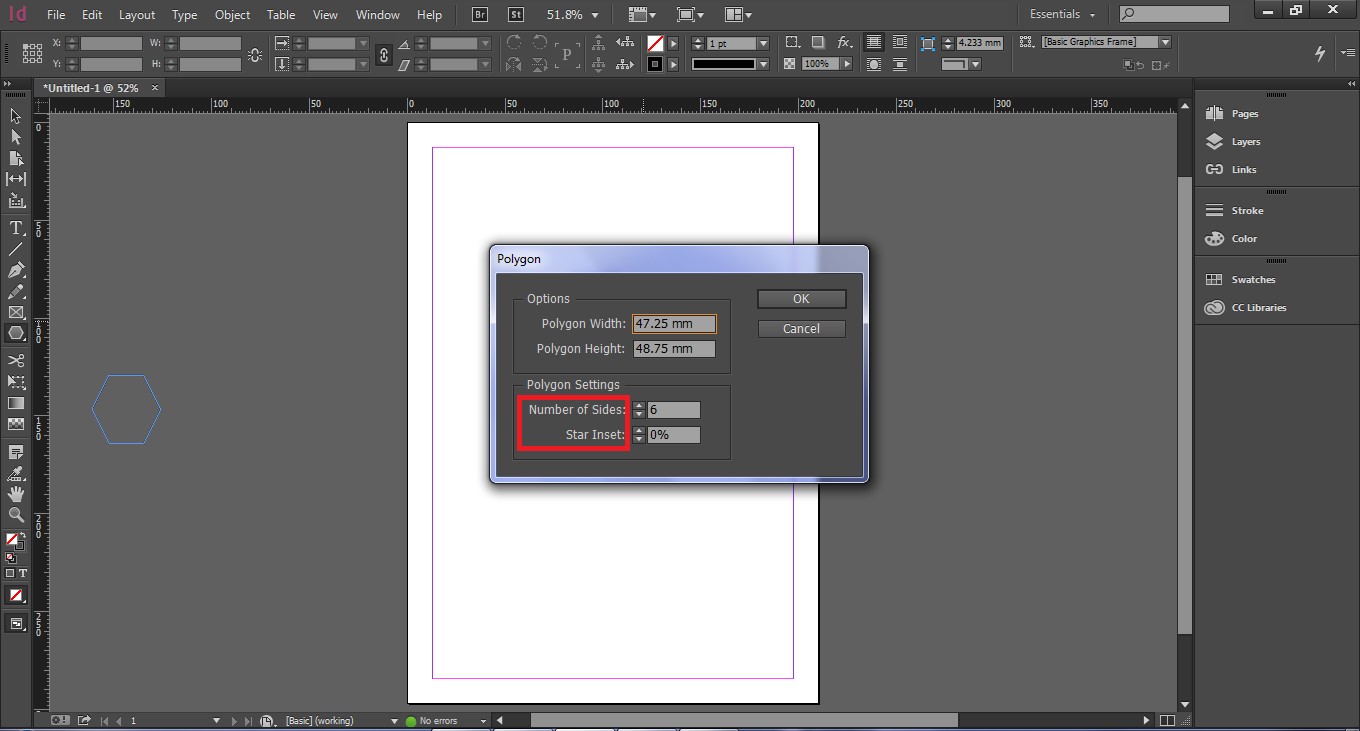Go to previous page arrow

[119, 720]
